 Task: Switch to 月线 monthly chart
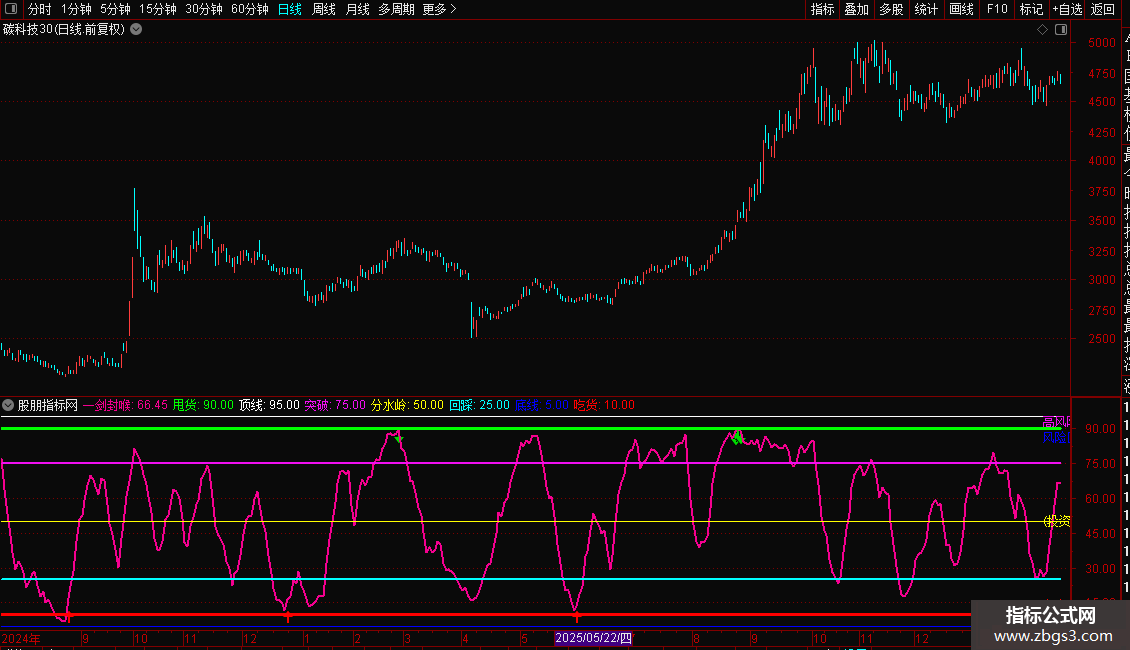pyautogui.click(x=357, y=9)
